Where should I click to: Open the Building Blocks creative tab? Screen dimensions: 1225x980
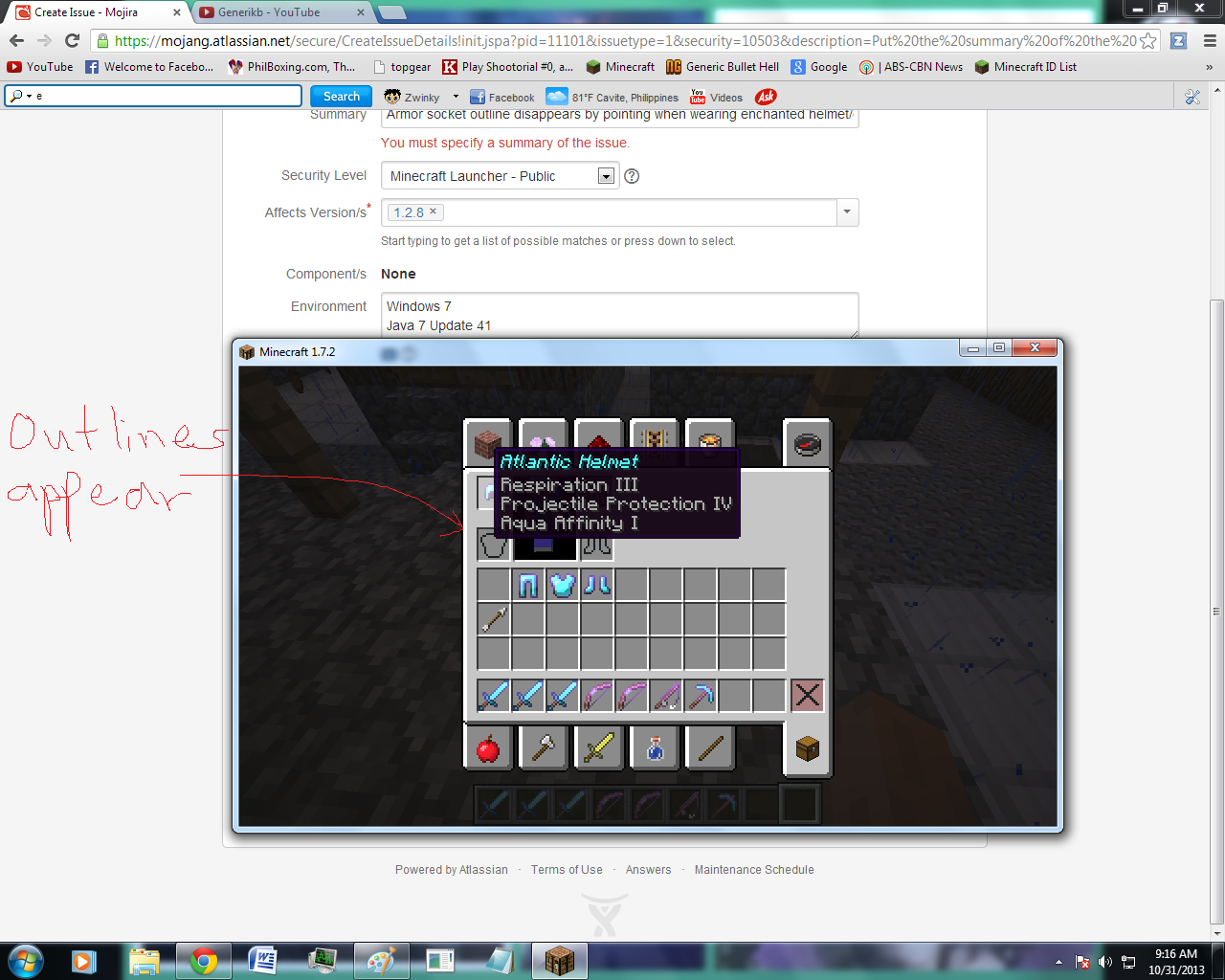click(488, 443)
